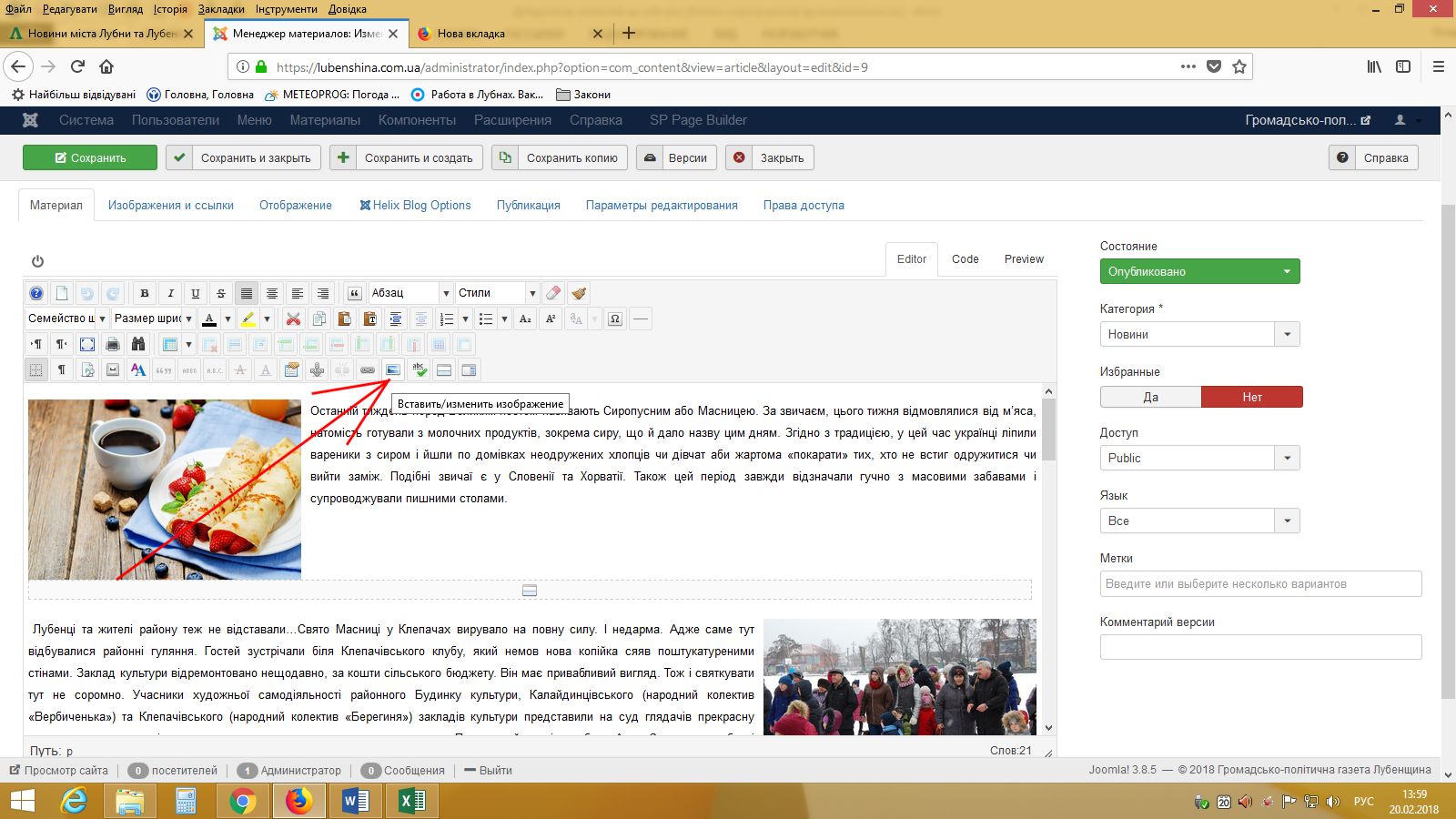This screenshot has width=1456, height=819.
Task: Open the Категория Новини dropdown
Action: (1199, 334)
